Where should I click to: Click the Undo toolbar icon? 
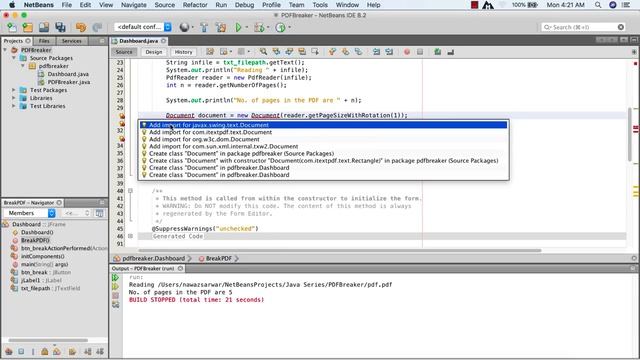point(81,27)
